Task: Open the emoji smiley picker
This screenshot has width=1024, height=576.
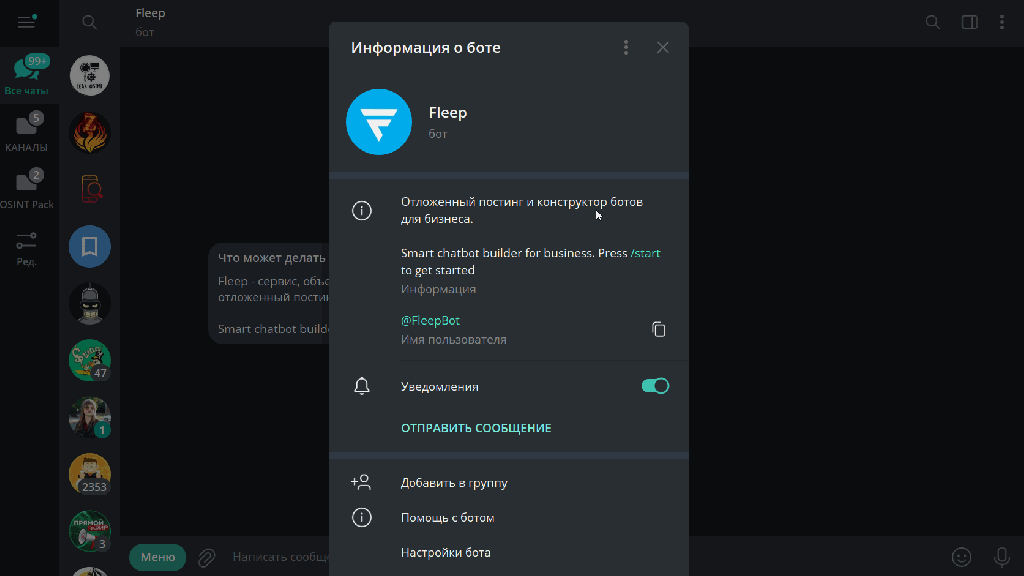Action: tap(961, 557)
